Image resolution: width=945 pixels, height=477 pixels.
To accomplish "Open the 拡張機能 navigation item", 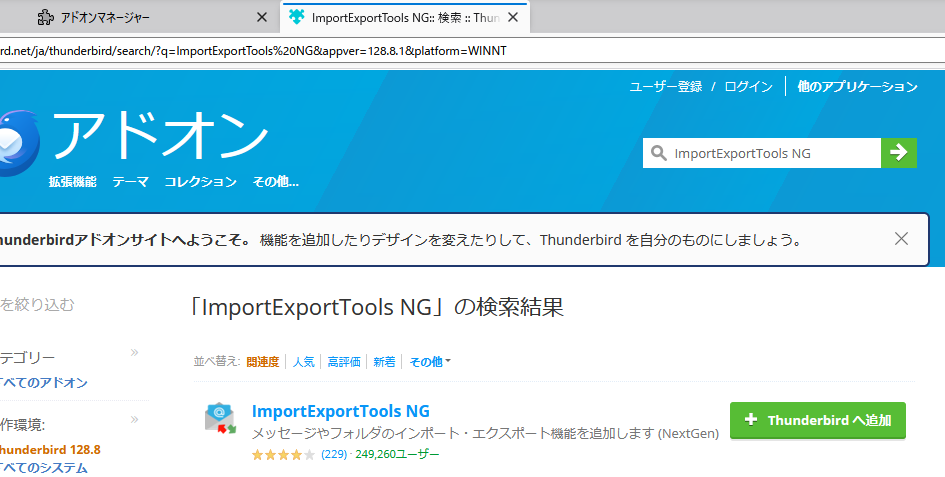I will coord(72,182).
